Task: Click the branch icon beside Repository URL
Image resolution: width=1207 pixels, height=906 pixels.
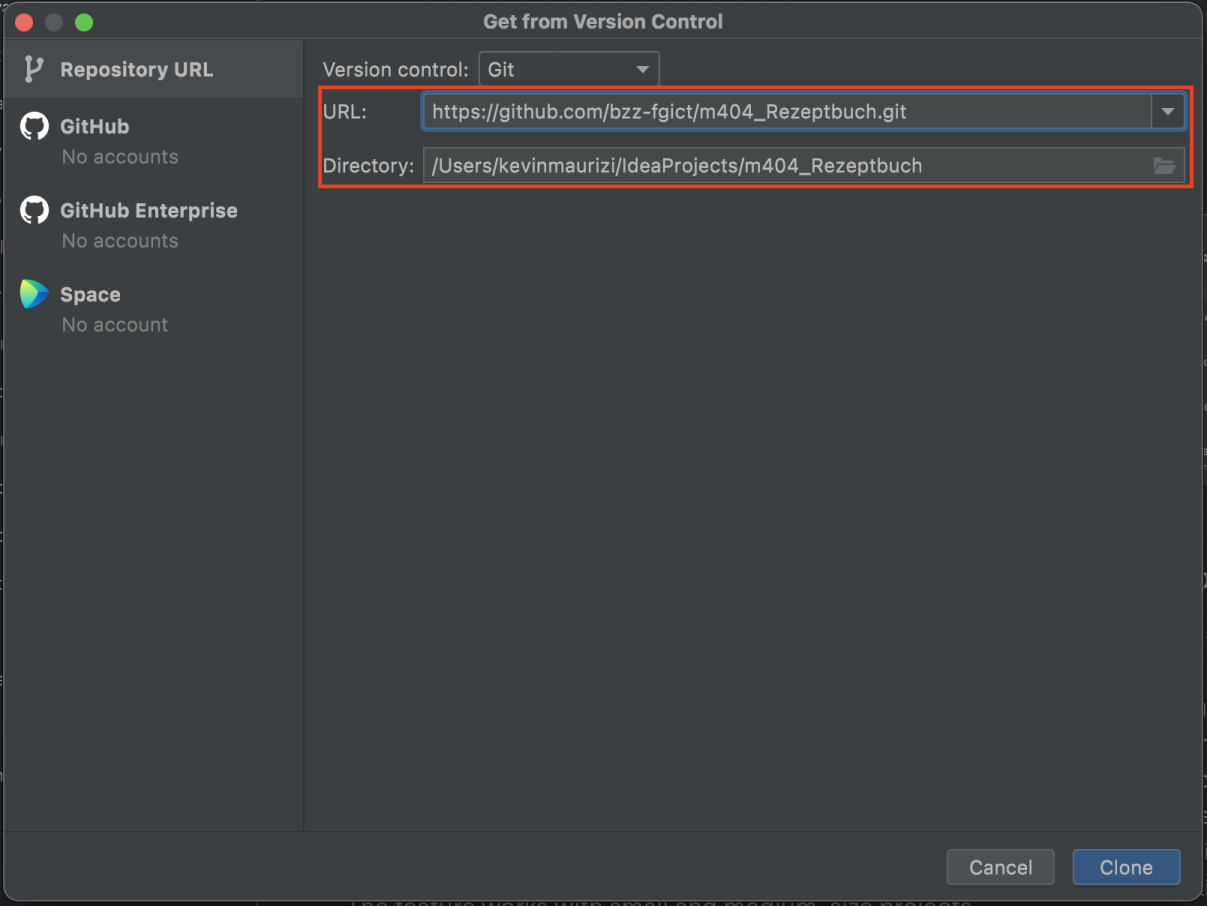Action: point(34,70)
